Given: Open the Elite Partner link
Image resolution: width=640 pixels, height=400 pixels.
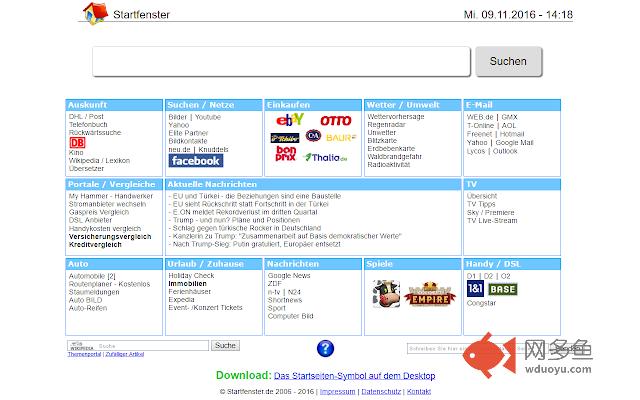Looking at the screenshot, I should point(188,133).
